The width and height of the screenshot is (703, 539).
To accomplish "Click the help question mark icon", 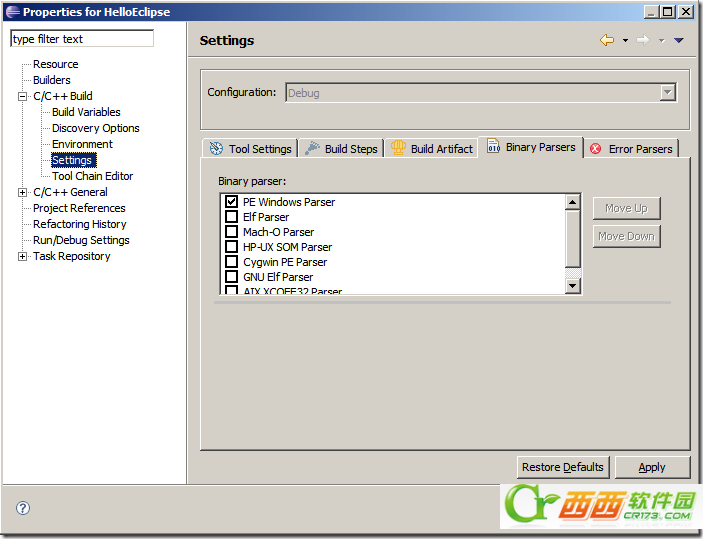I will tap(23, 508).
